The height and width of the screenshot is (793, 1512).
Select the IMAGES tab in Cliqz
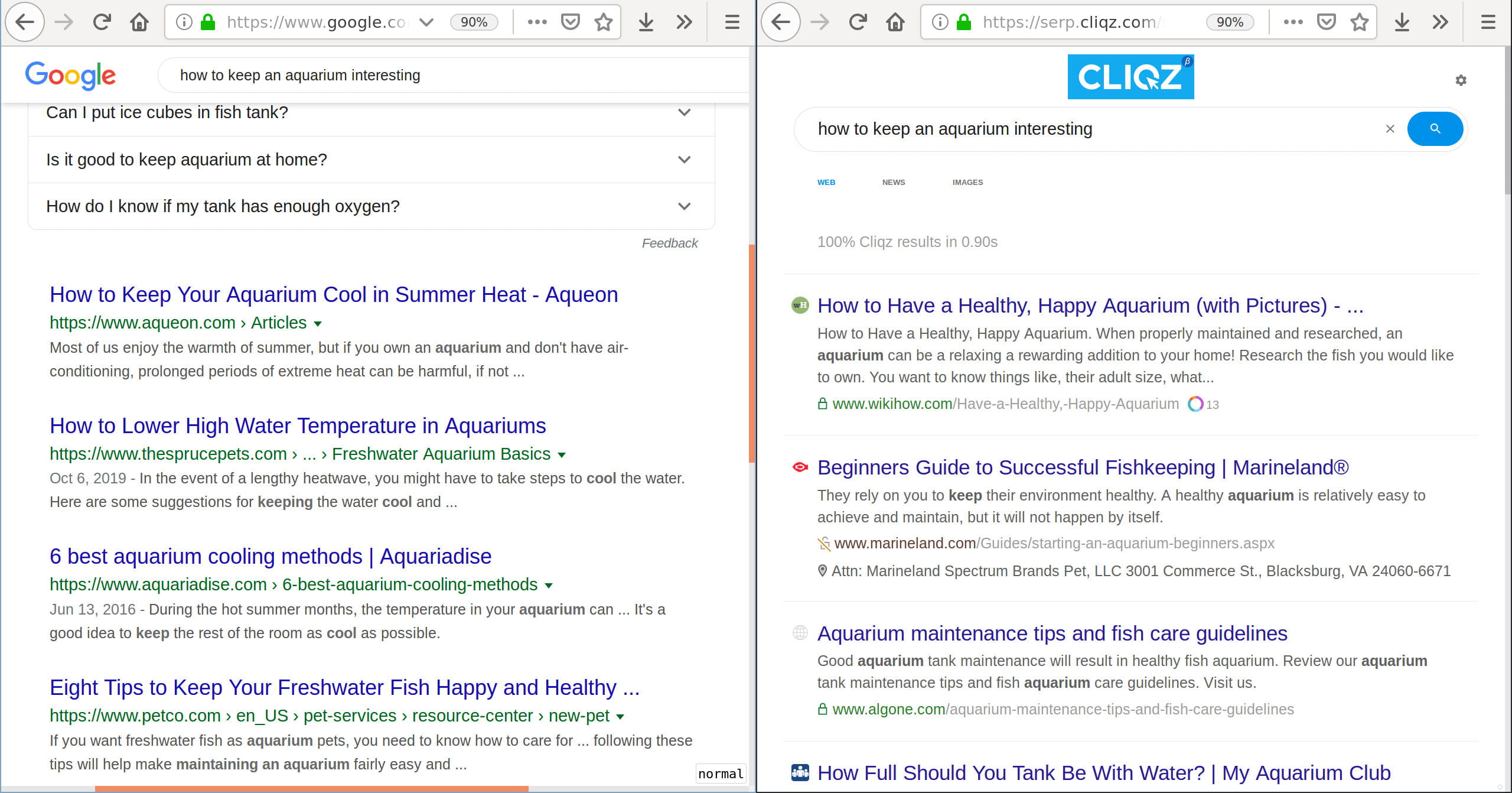coord(967,183)
